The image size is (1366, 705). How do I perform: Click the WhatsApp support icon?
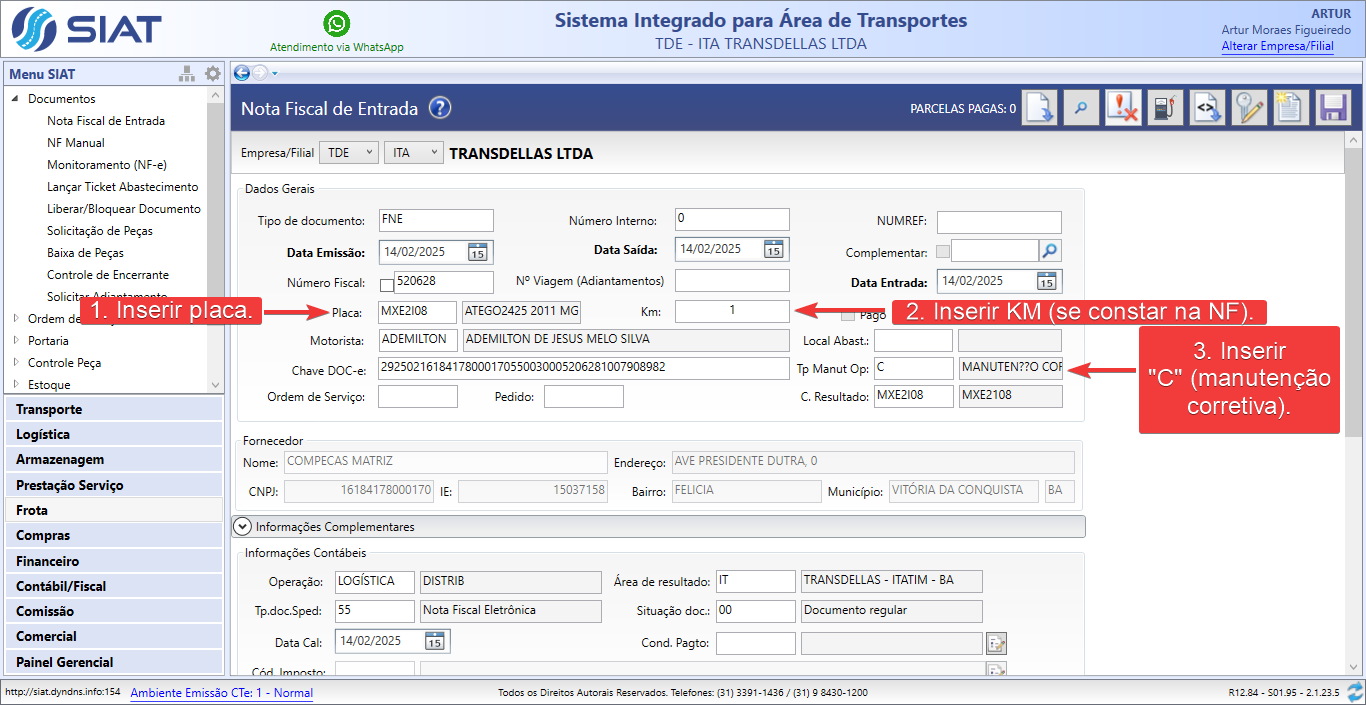pyautogui.click(x=337, y=24)
